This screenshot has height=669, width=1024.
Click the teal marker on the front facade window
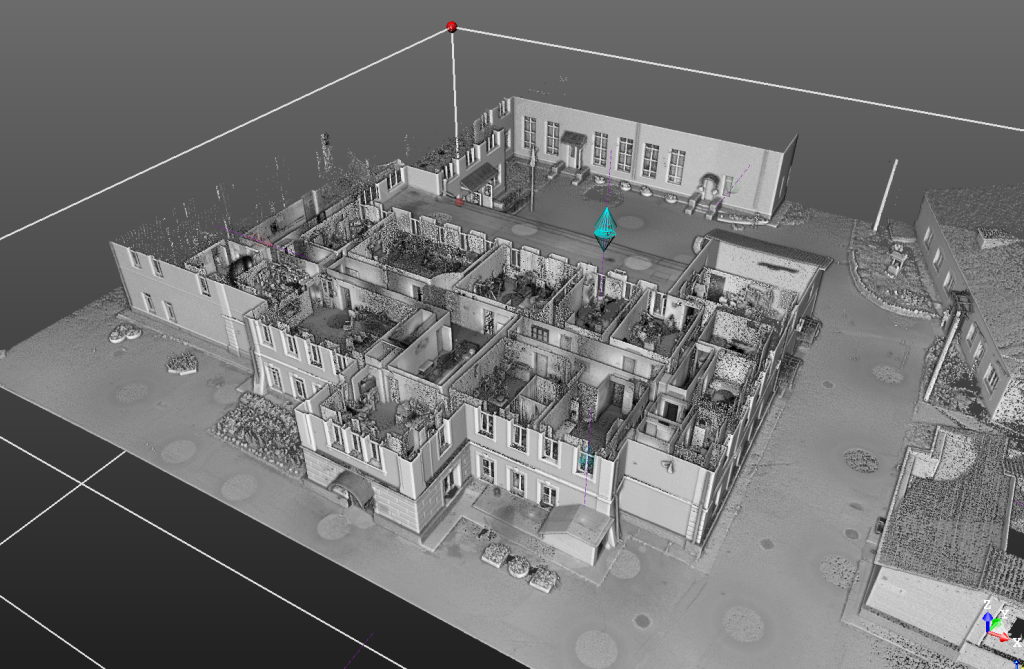pyautogui.click(x=585, y=461)
